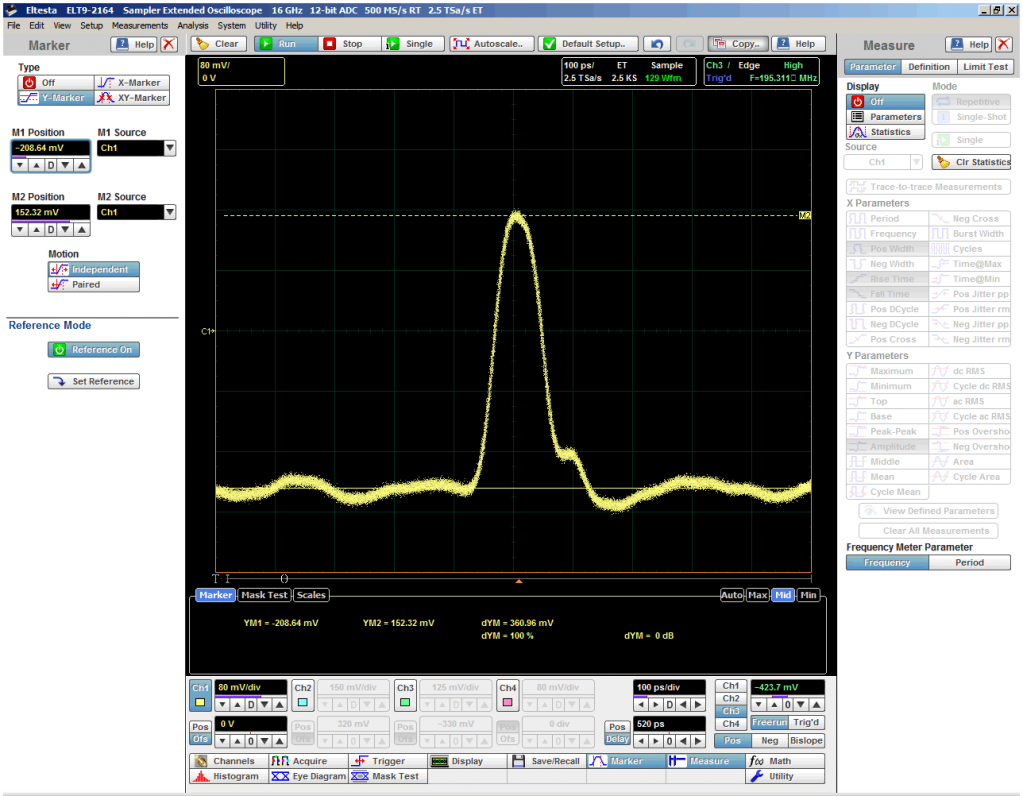Click the M1 Position value field
This screenshot has width=1023, height=796.
tap(52, 148)
